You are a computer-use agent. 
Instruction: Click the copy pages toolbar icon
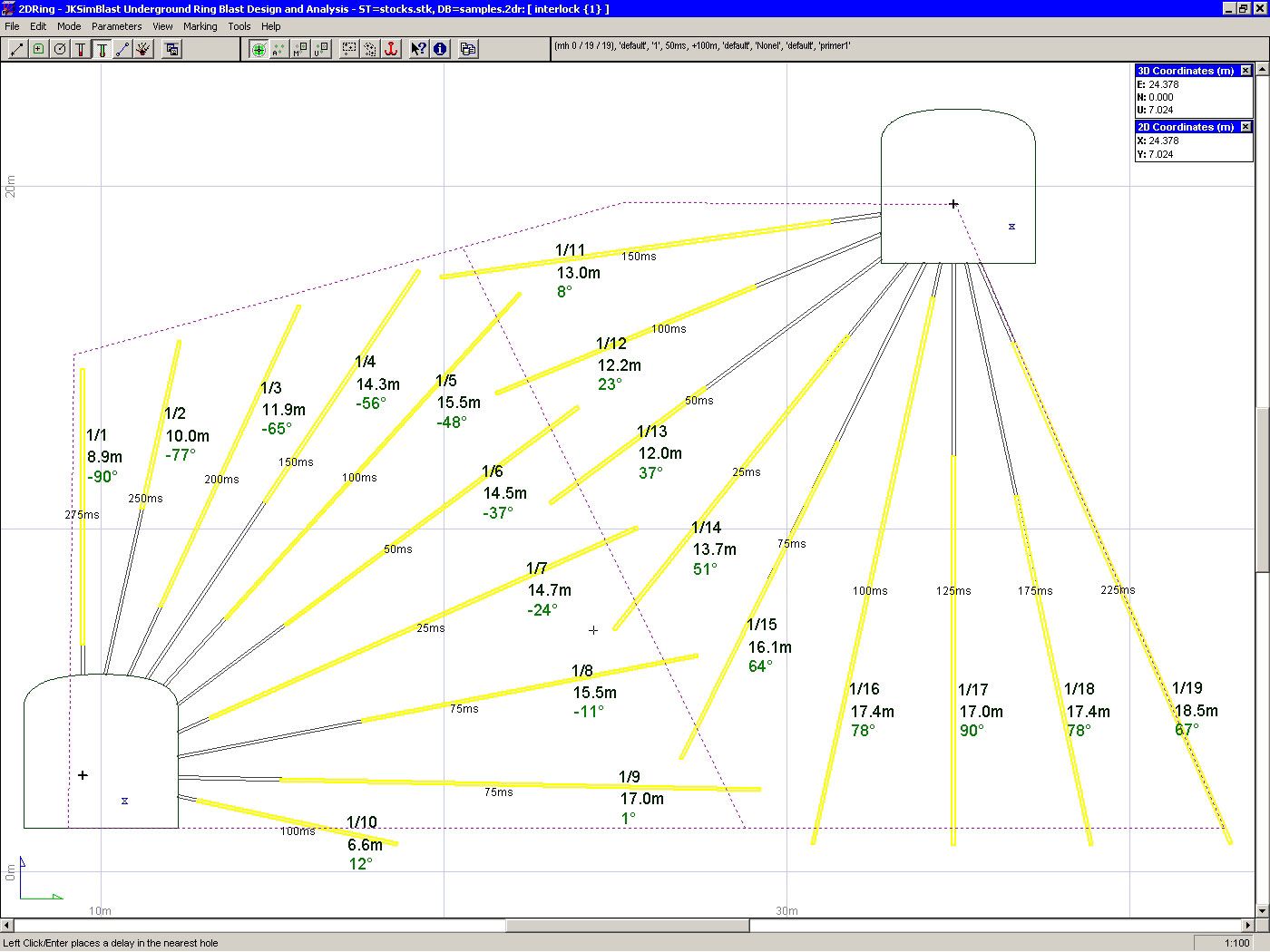468,49
